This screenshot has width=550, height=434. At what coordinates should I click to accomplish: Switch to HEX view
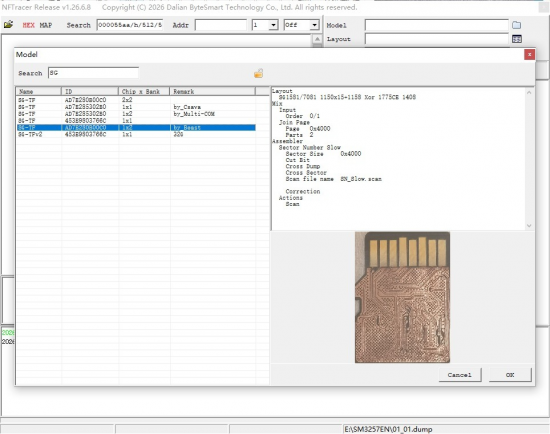click(x=28, y=25)
